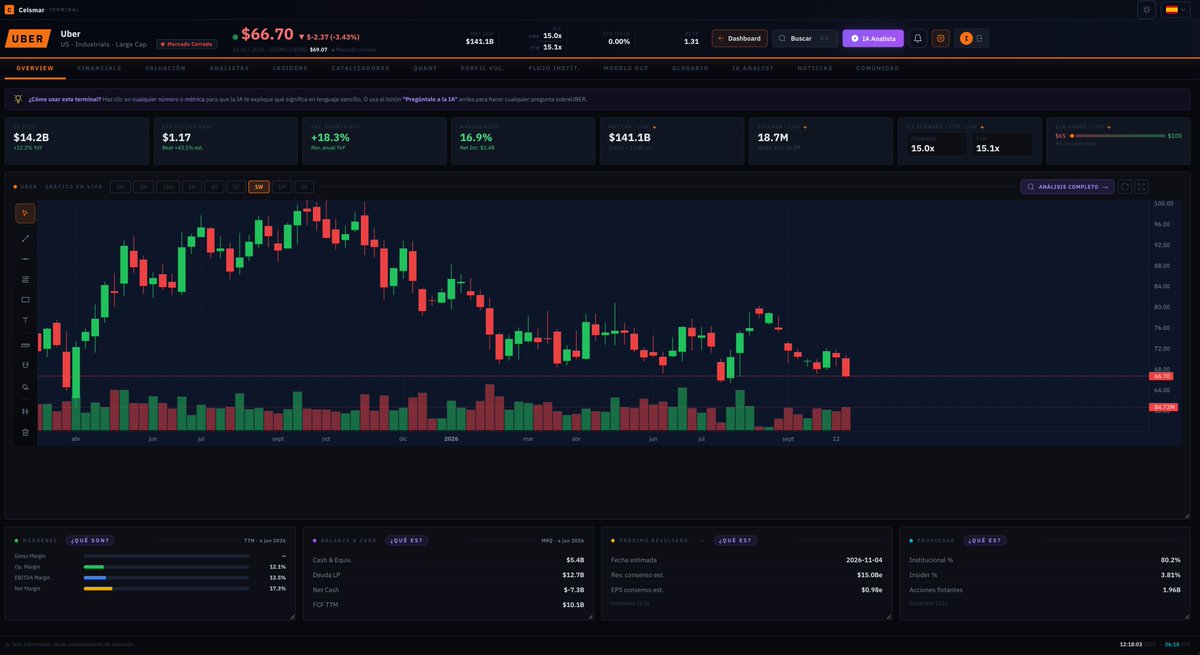The width and height of the screenshot is (1200, 655).
Task: Open the Noticias tab
Action: pyautogui.click(x=815, y=68)
